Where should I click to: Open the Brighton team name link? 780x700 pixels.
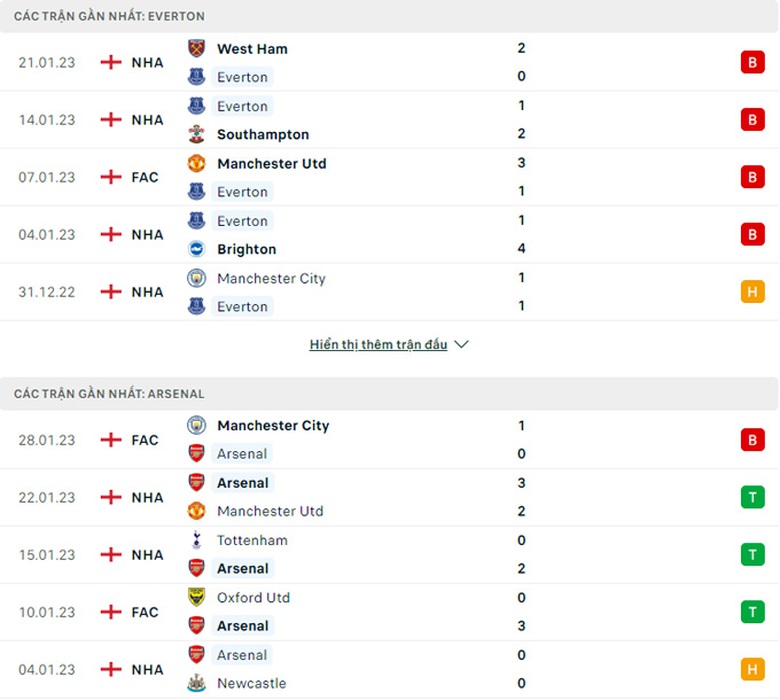(246, 249)
